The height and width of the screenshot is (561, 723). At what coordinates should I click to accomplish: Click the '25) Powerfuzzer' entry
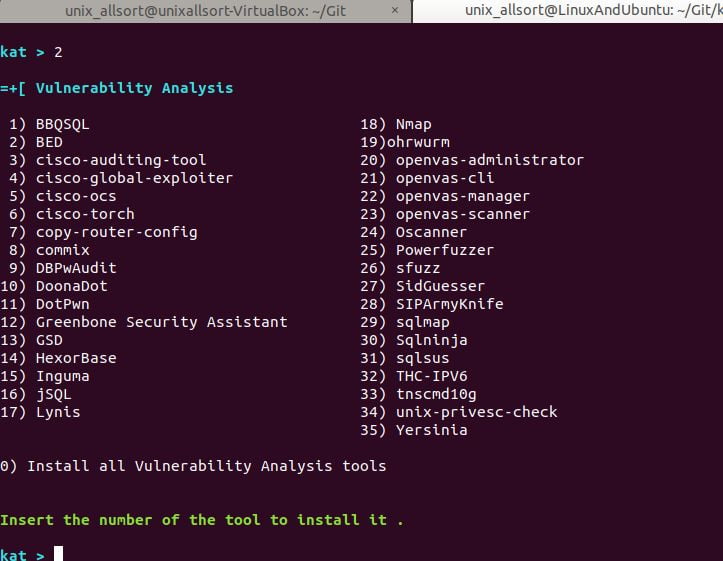pos(427,250)
